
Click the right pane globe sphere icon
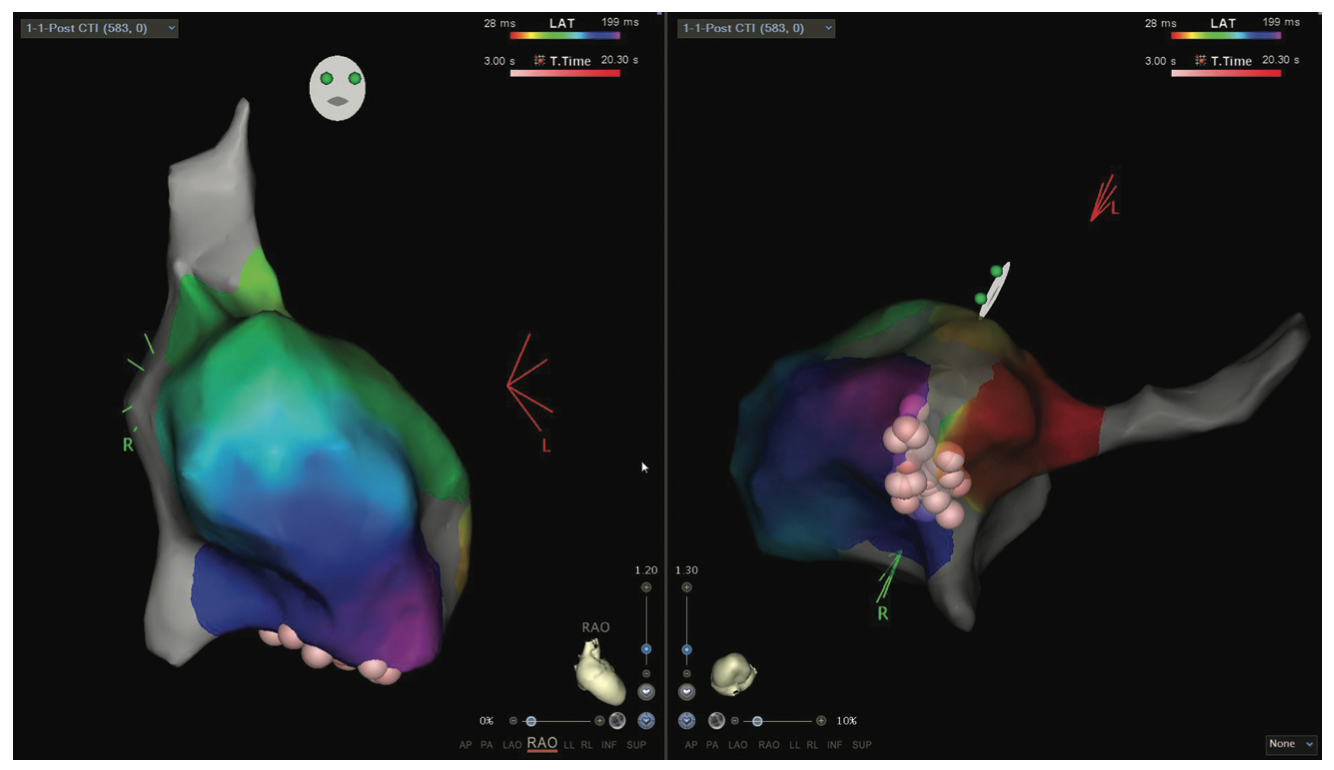(716, 720)
